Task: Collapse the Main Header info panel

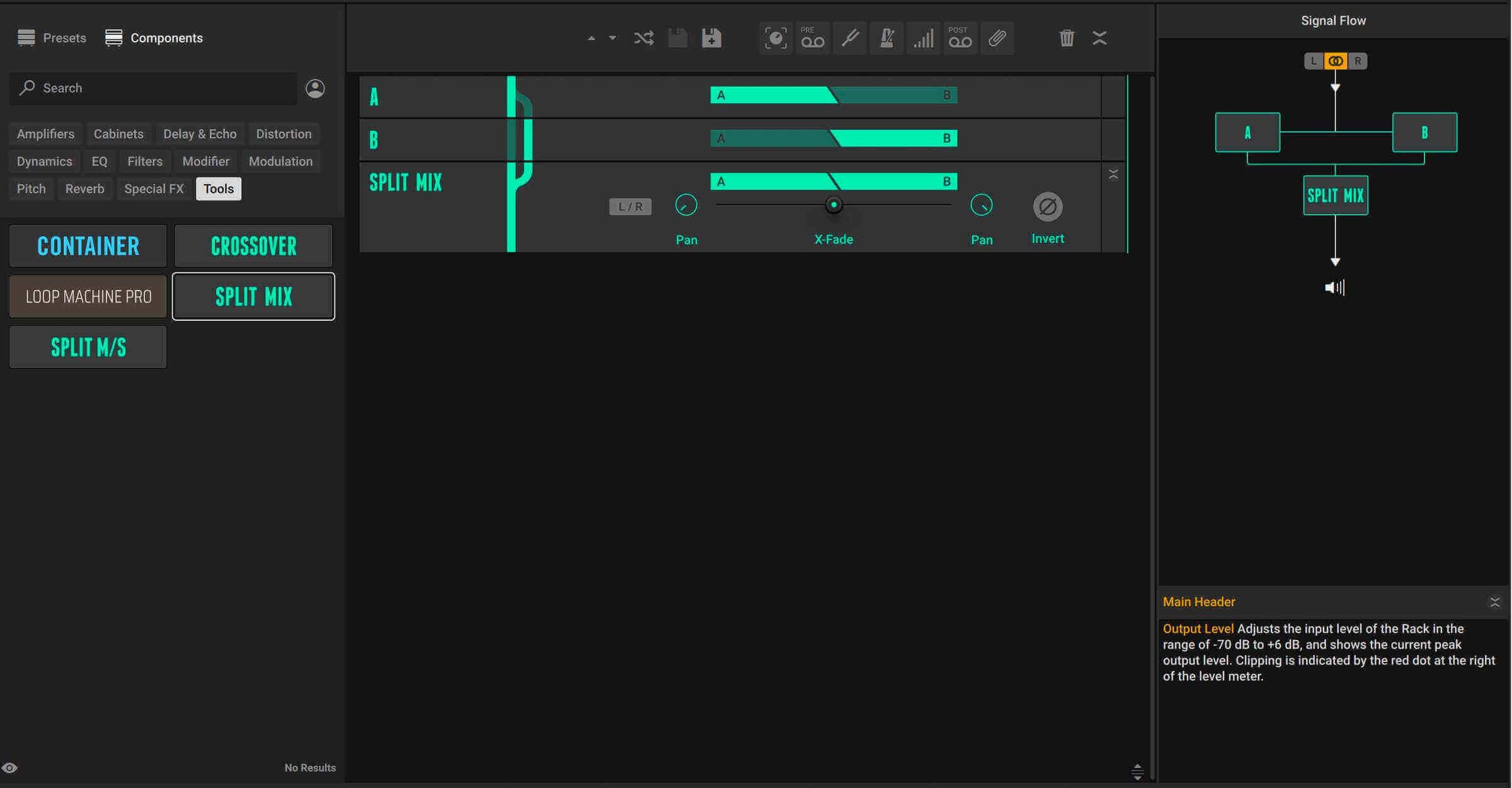Action: pyautogui.click(x=1494, y=603)
